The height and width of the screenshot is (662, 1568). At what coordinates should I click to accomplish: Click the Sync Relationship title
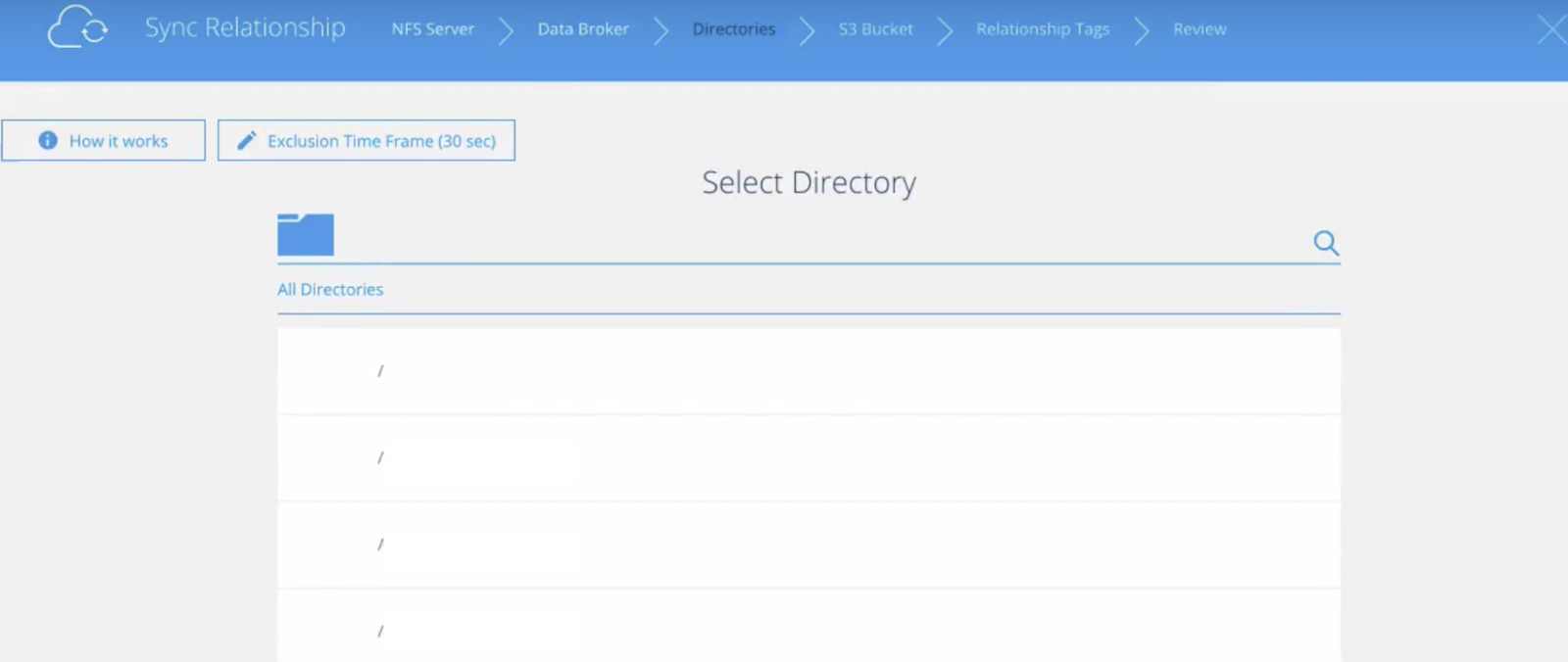coord(245,28)
